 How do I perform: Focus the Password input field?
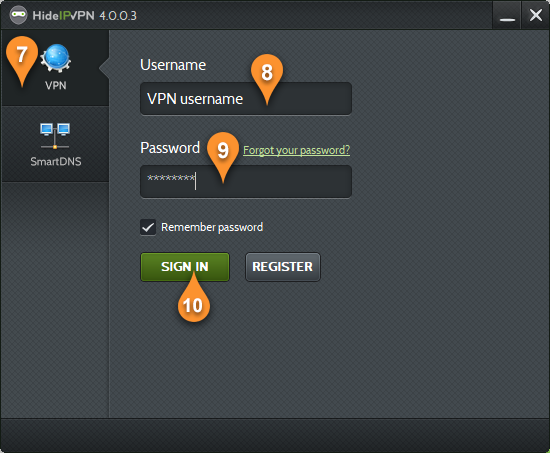(246, 181)
